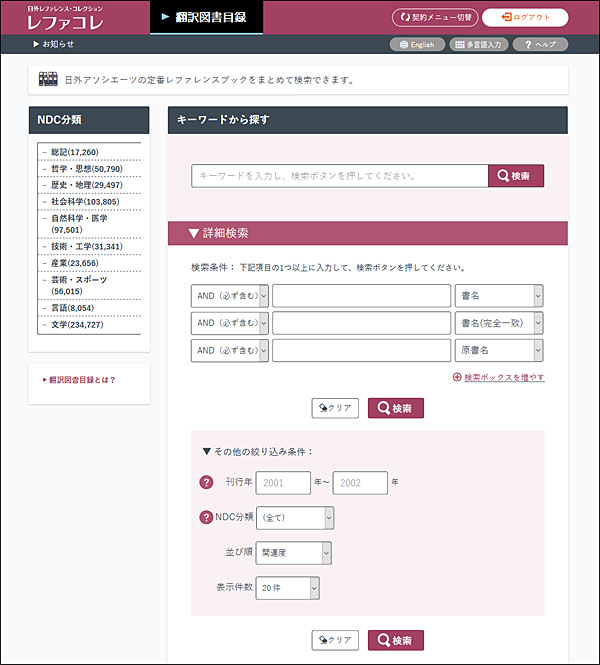The height and width of the screenshot is (665, 600).
Task: Expand お知らせ in the navigation bar
Action: point(54,45)
